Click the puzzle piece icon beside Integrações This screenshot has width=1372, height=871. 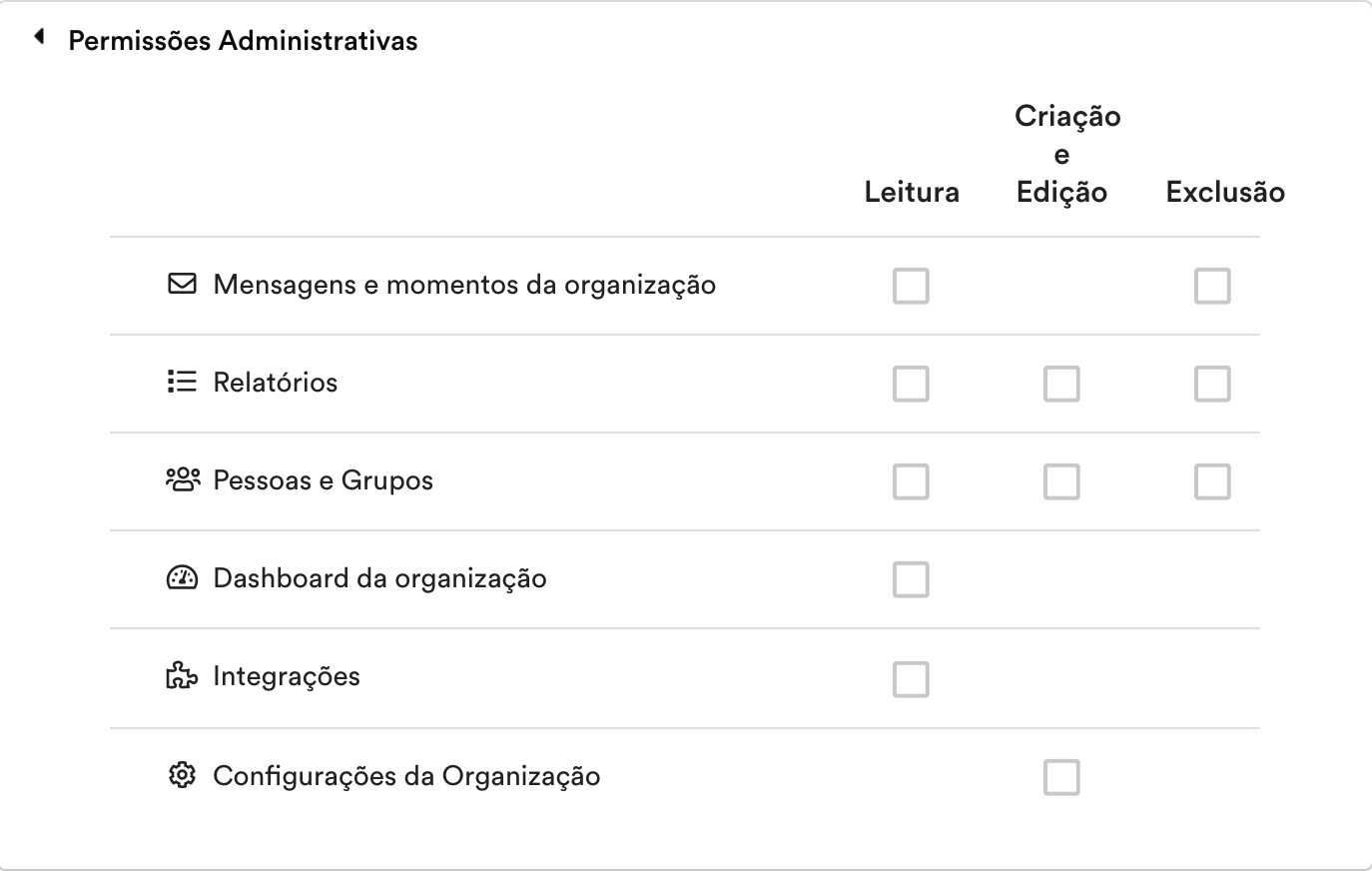pos(182,676)
